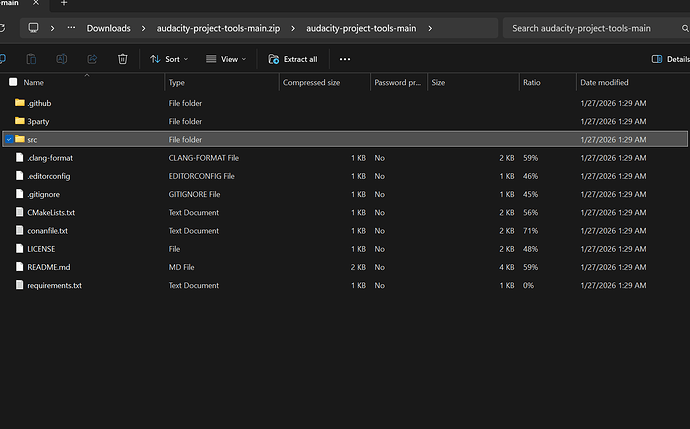Uncheck the src folder checkbox

9,139
